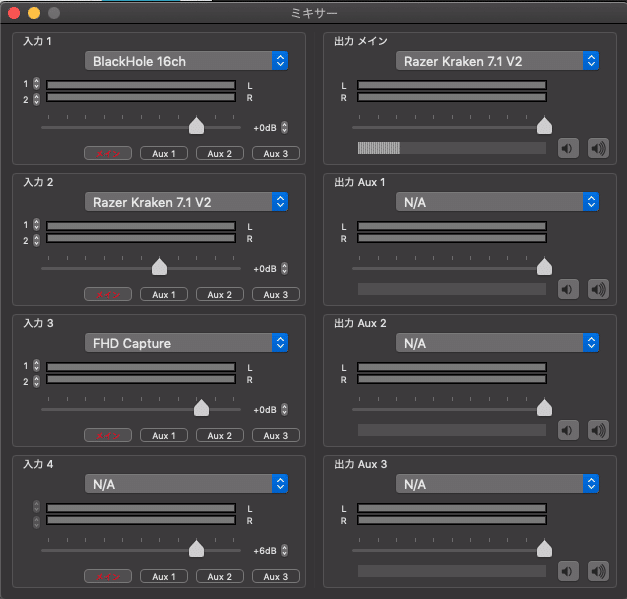Viewport: 627px width, 599px height.
Task: Lower volume icon in 出力 メイン
Action: tap(568, 148)
